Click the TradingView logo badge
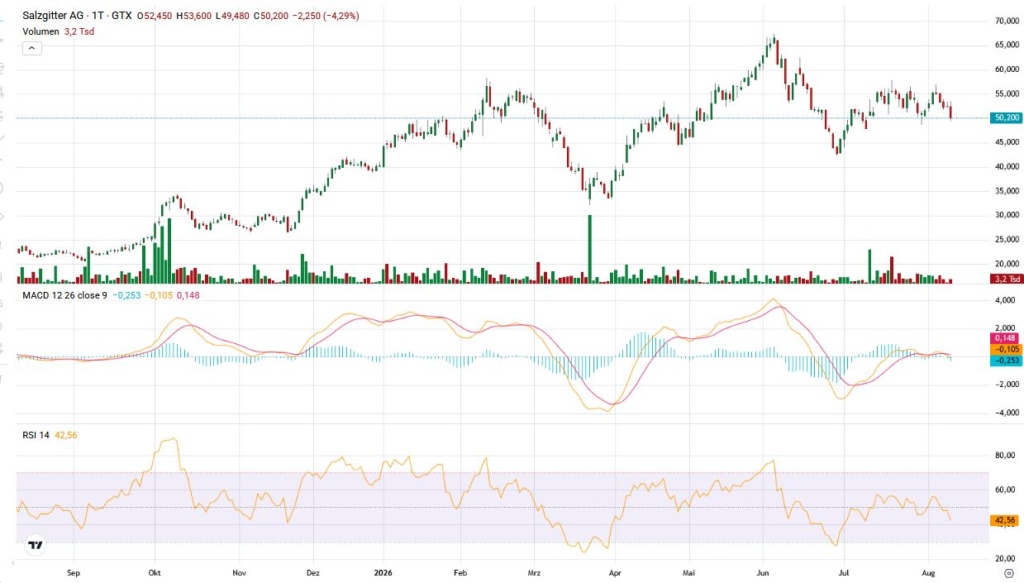1024x583 pixels. (x=35, y=545)
